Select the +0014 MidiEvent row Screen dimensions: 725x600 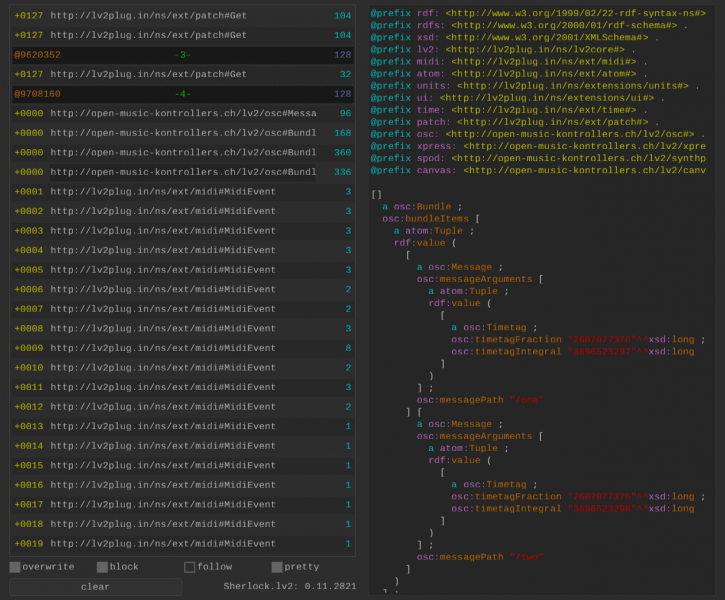click(182, 446)
